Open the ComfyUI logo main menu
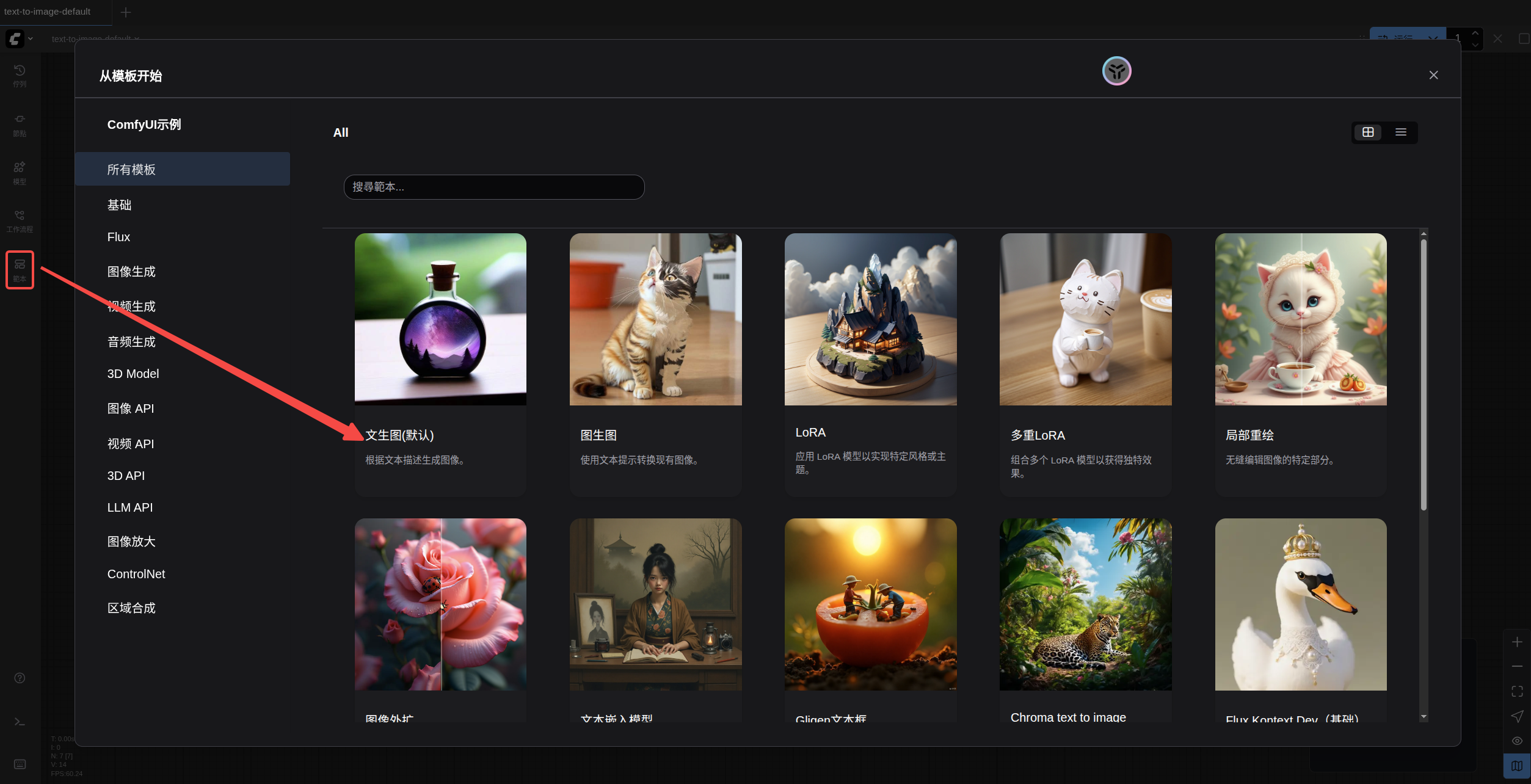 (15, 38)
